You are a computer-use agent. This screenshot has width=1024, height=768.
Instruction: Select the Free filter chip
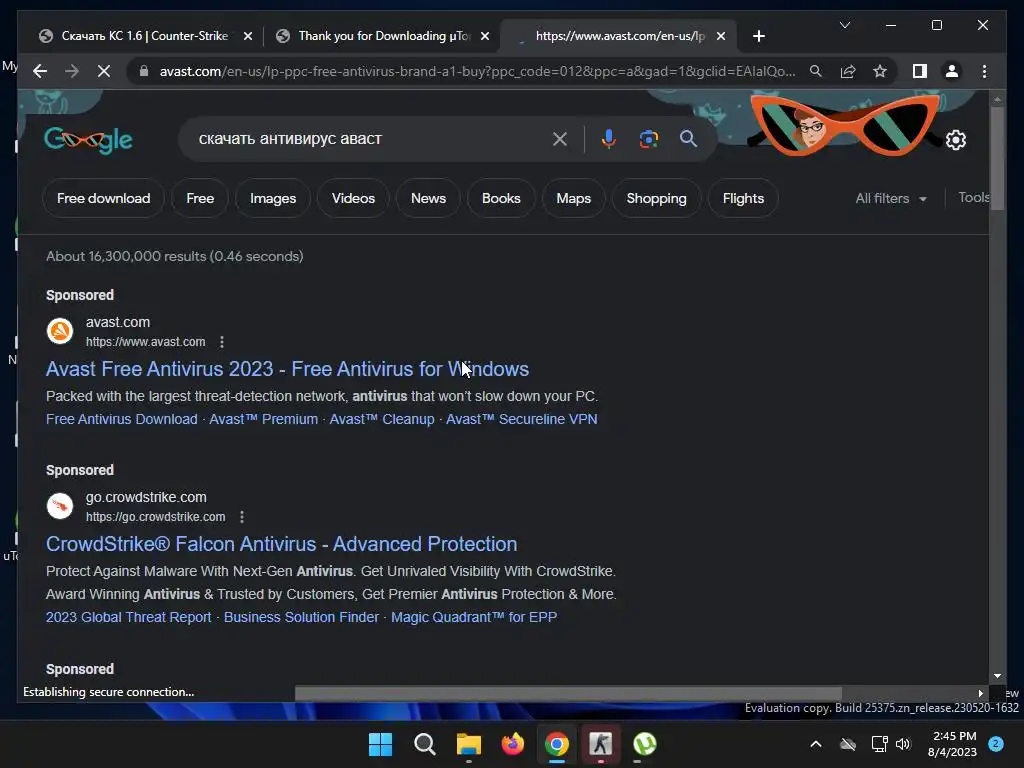tap(200, 199)
